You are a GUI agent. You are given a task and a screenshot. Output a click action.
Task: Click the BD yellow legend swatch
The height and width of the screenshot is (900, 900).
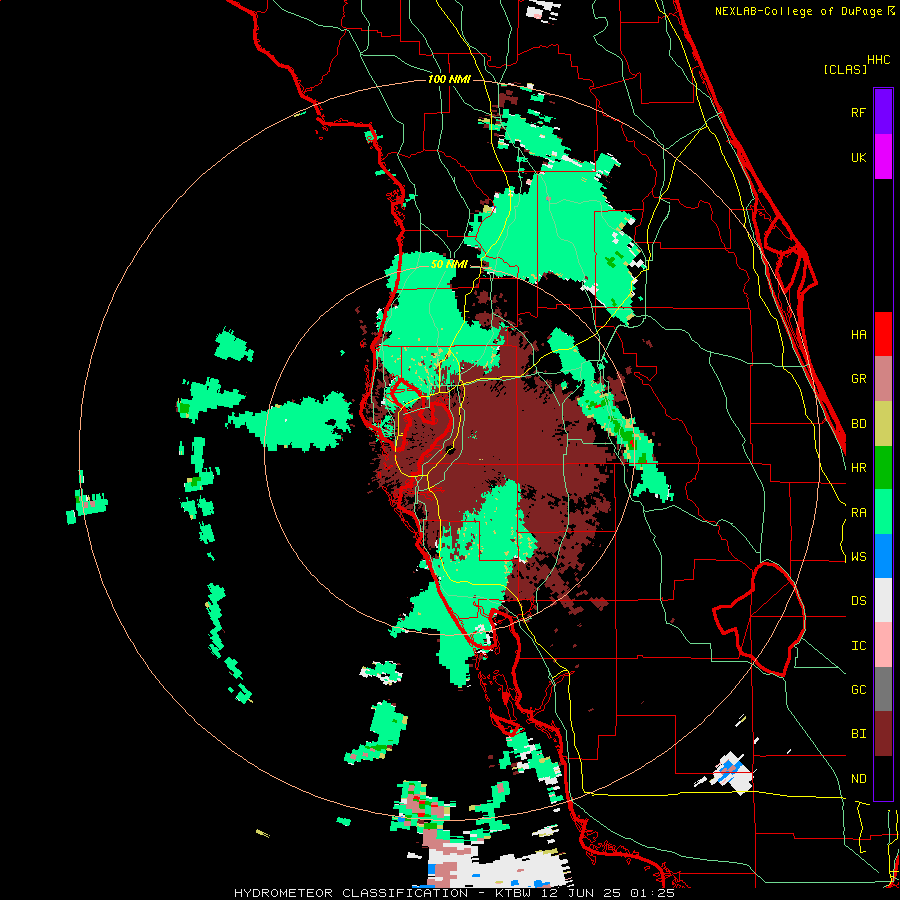point(883,424)
